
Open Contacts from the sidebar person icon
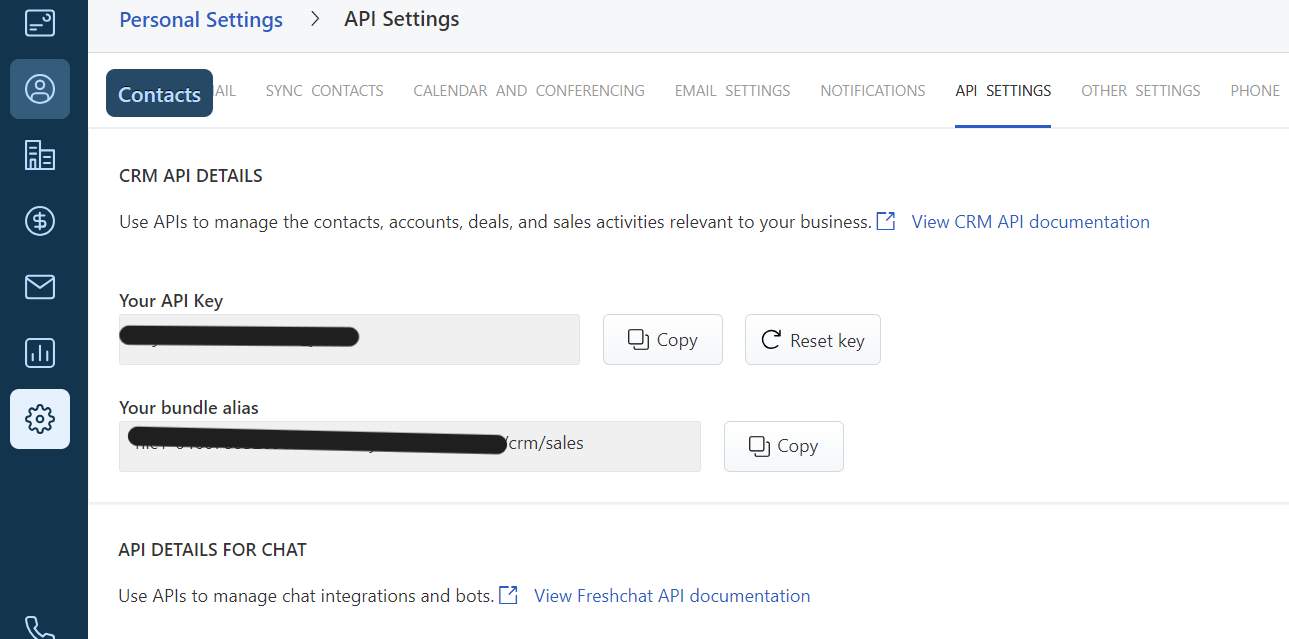pos(40,89)
